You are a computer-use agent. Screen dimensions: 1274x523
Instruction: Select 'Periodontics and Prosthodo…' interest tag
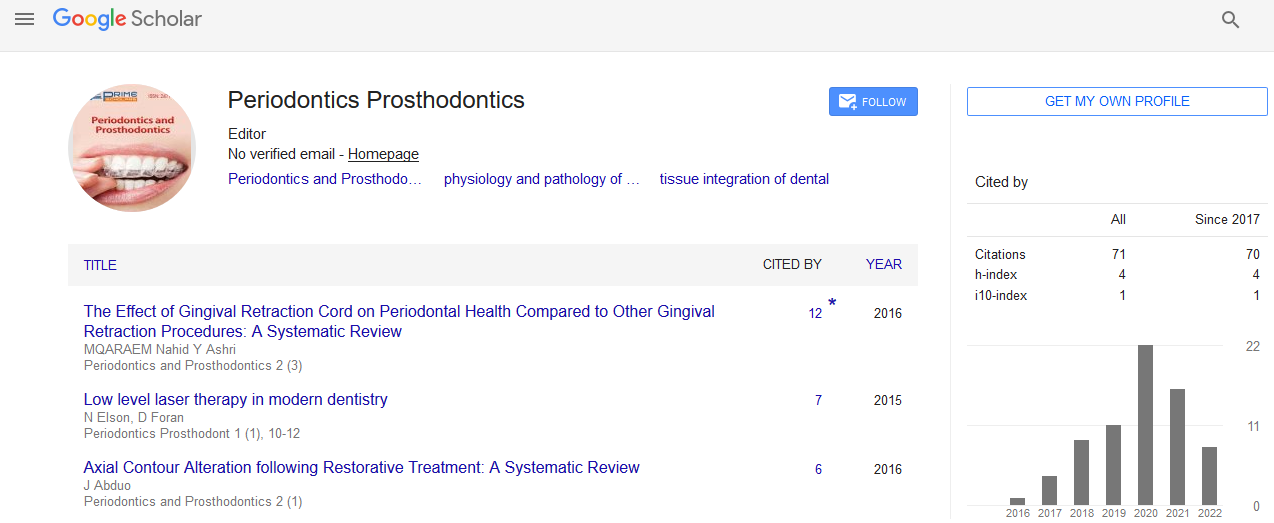[x=325, y=179]
